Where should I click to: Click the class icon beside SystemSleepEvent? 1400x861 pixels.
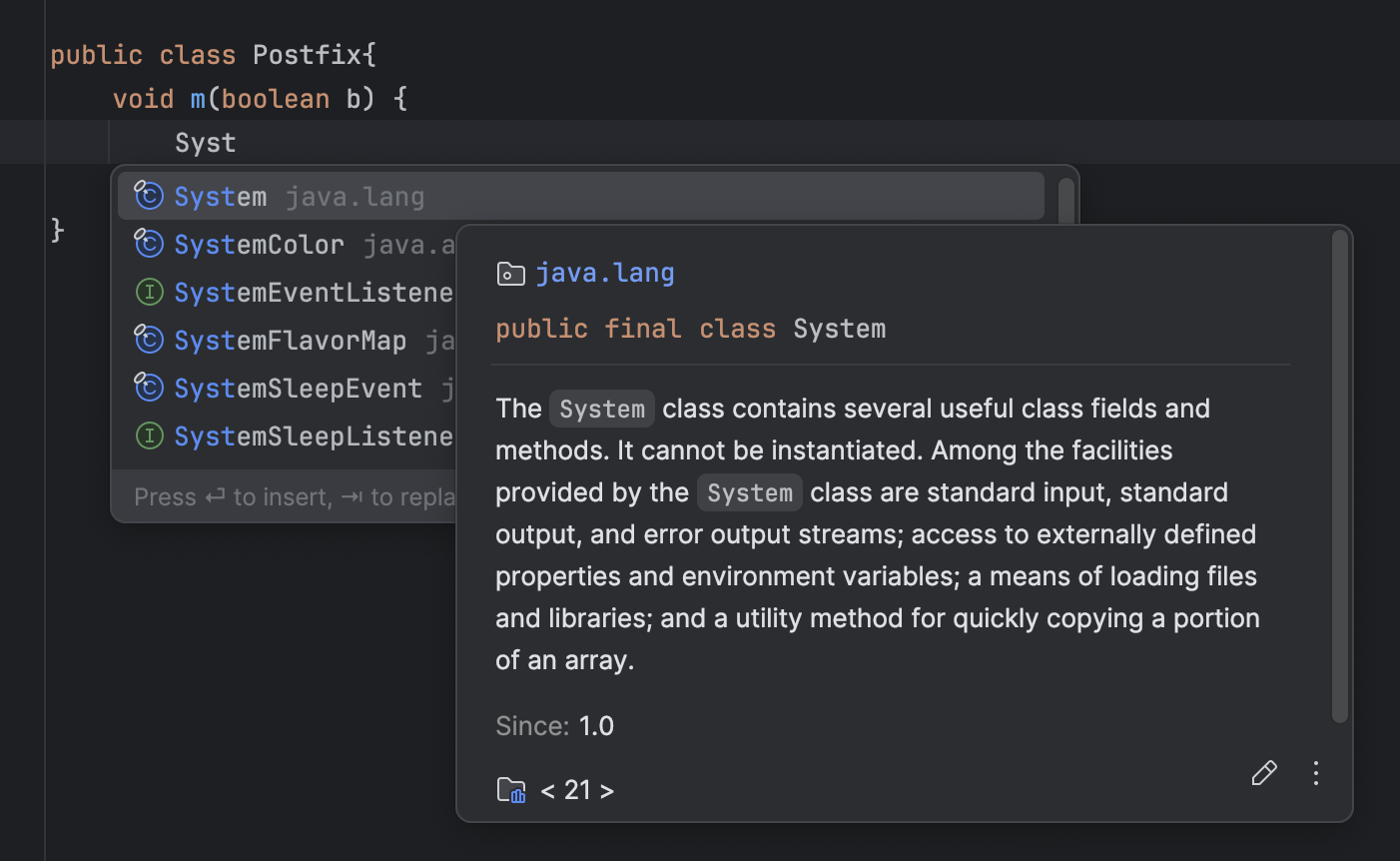click(x=148, y=388)
